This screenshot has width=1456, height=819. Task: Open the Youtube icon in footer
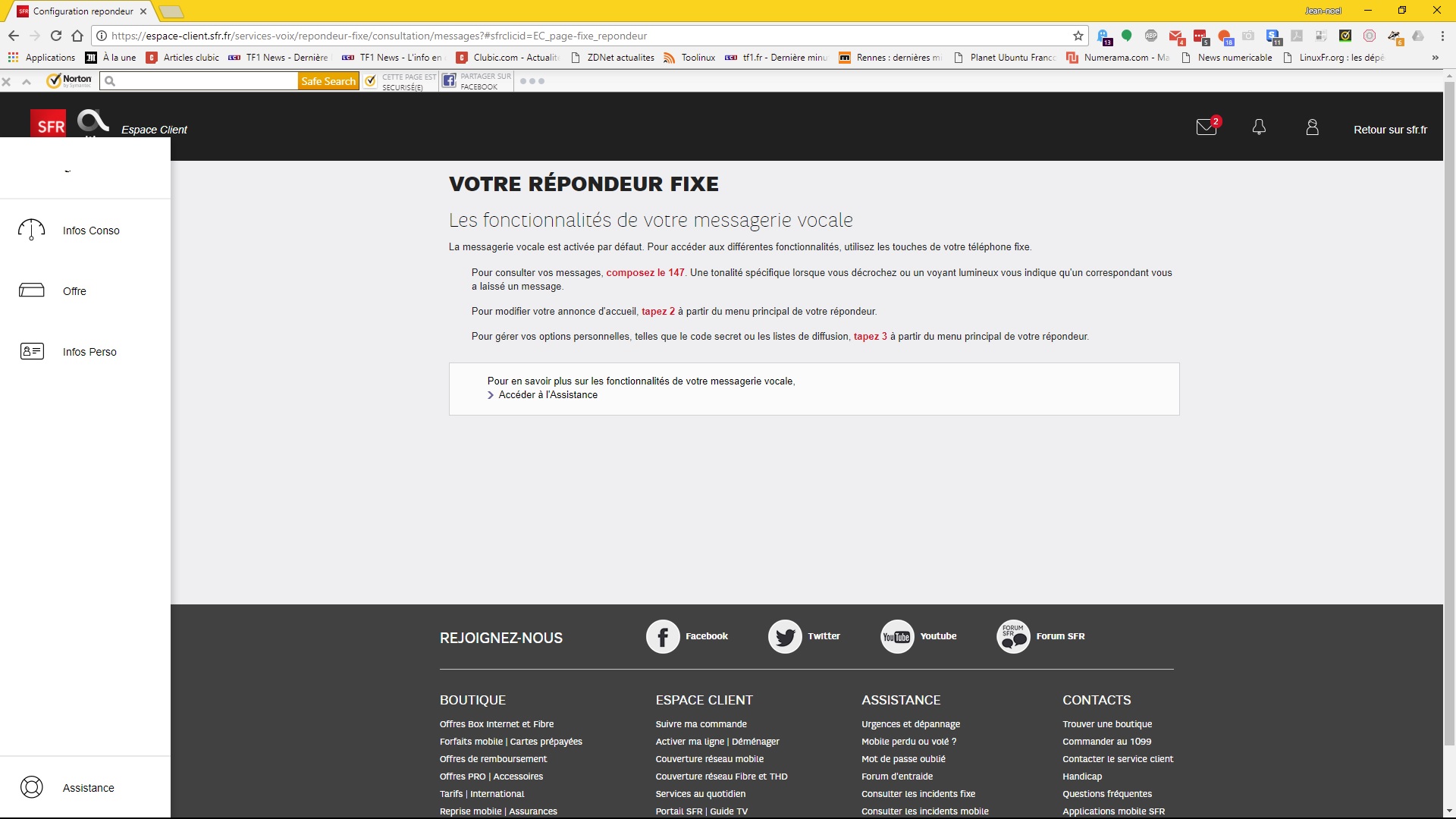(897, 636)
